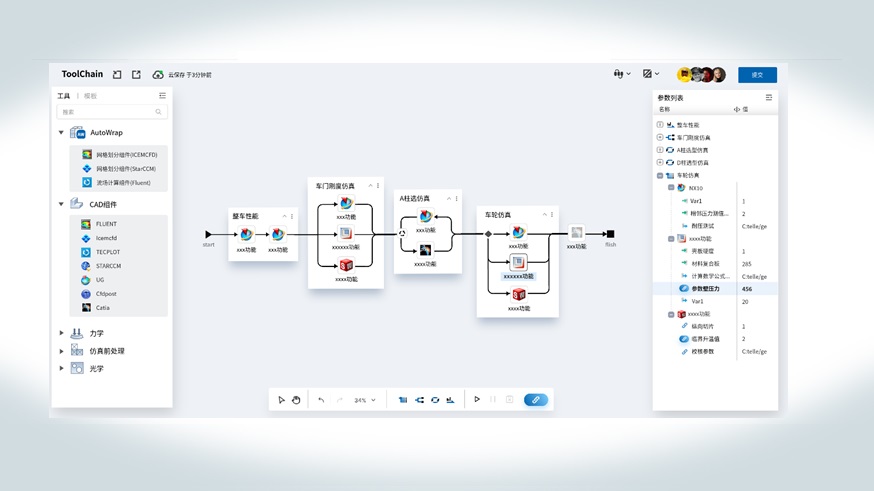Click the STARCCM component item
Image resolution: width=874 pixels, height=491 pixels.
point(108,266)
